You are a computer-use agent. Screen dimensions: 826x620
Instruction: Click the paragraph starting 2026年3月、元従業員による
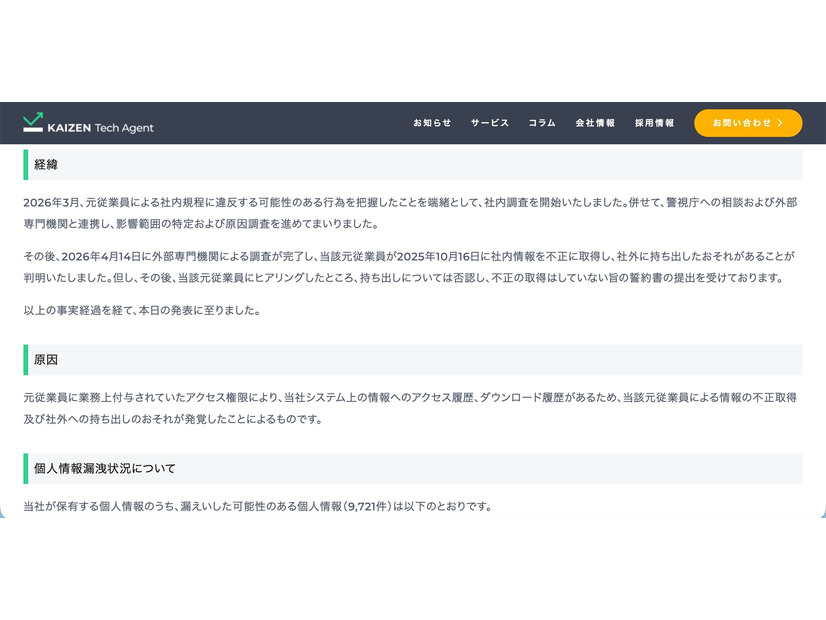410,213
